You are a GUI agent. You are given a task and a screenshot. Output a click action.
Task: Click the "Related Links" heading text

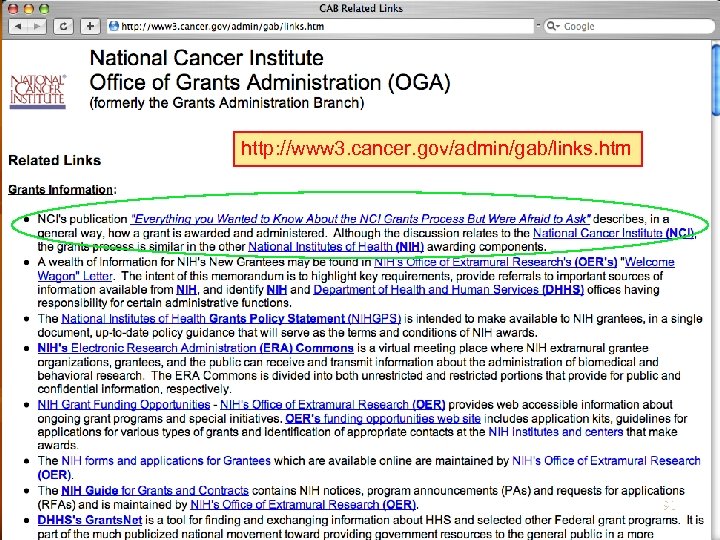pyautogui.click(x=55, y=160)
